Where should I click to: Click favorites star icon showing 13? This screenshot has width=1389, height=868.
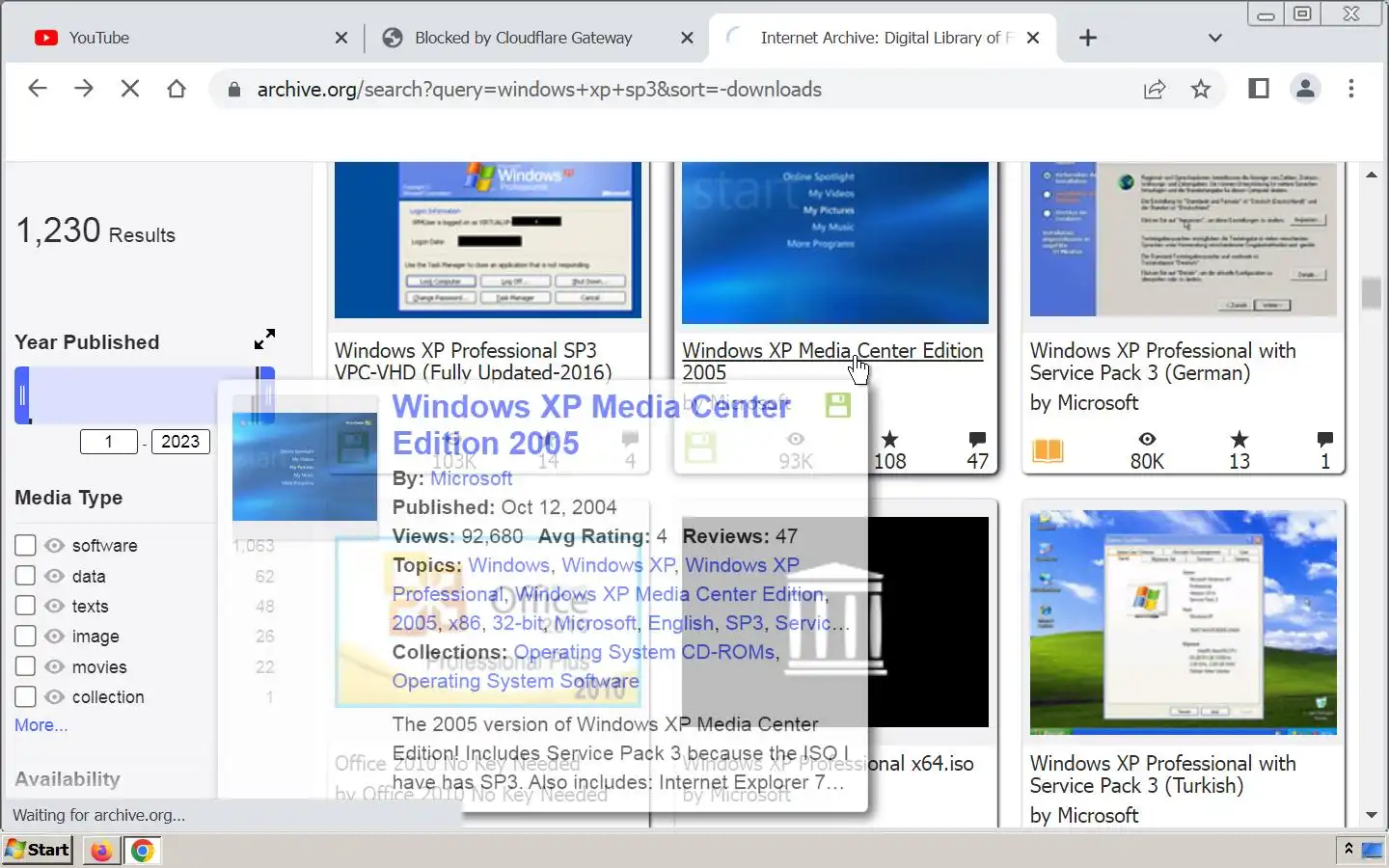1239,440
